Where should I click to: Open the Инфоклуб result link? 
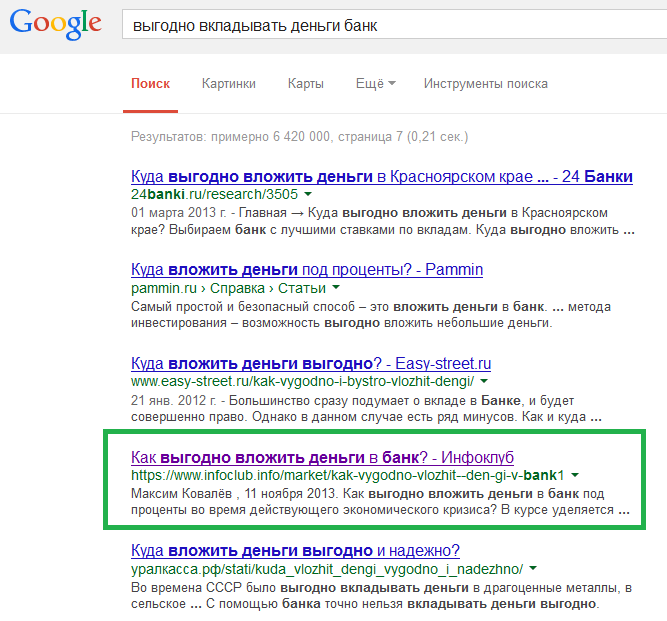tap(322, 457)
